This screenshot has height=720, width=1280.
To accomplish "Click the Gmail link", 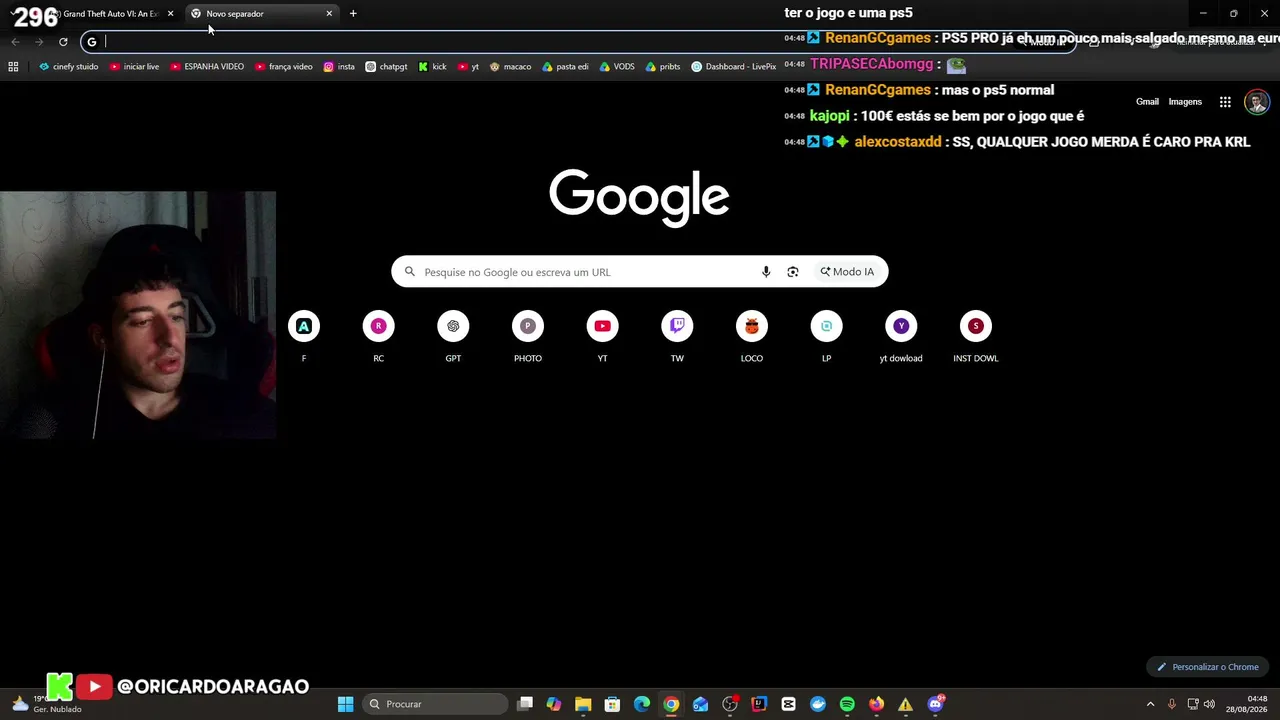I will point(1147,102).
